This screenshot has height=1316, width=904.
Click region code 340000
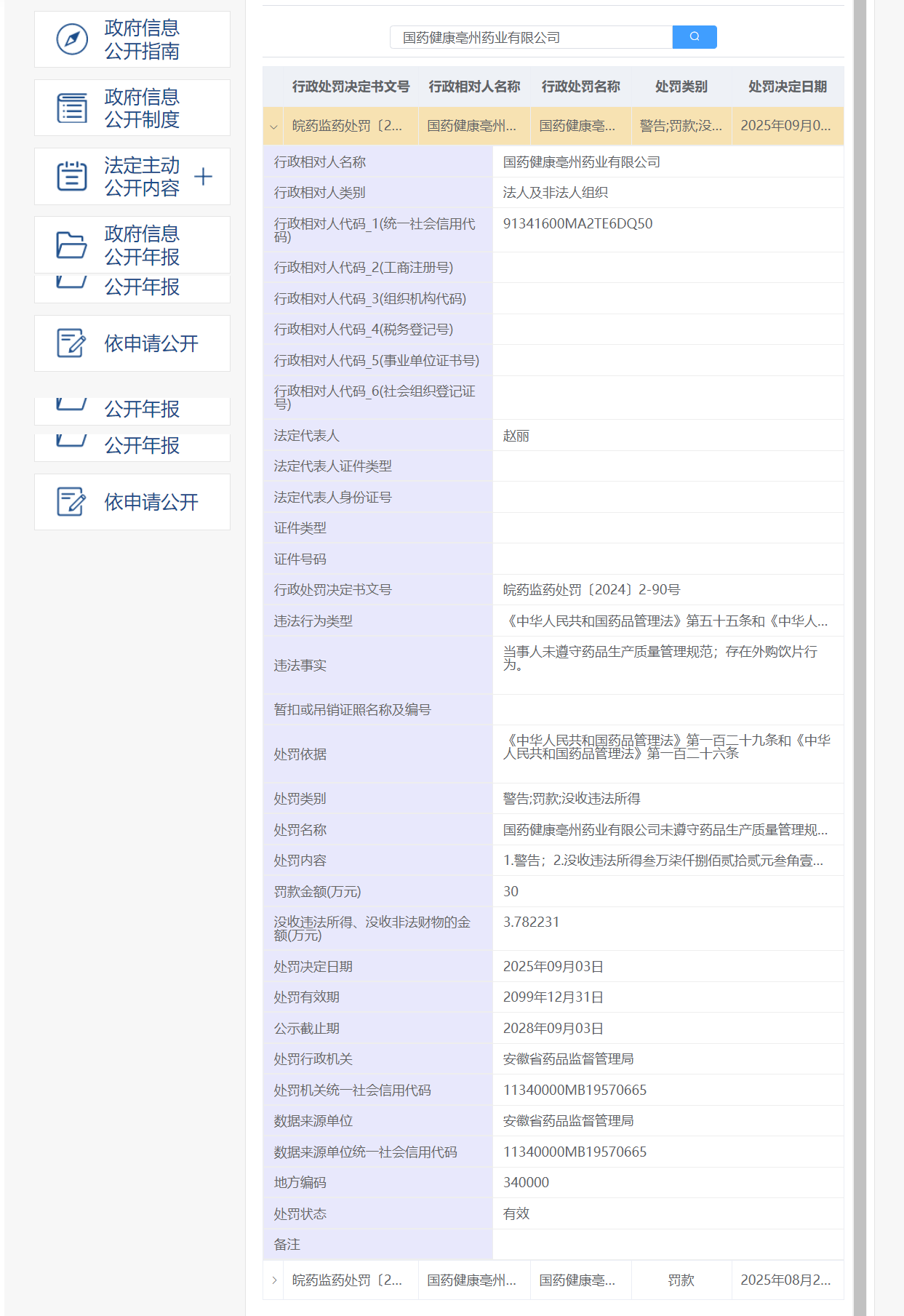[526, 1183]
